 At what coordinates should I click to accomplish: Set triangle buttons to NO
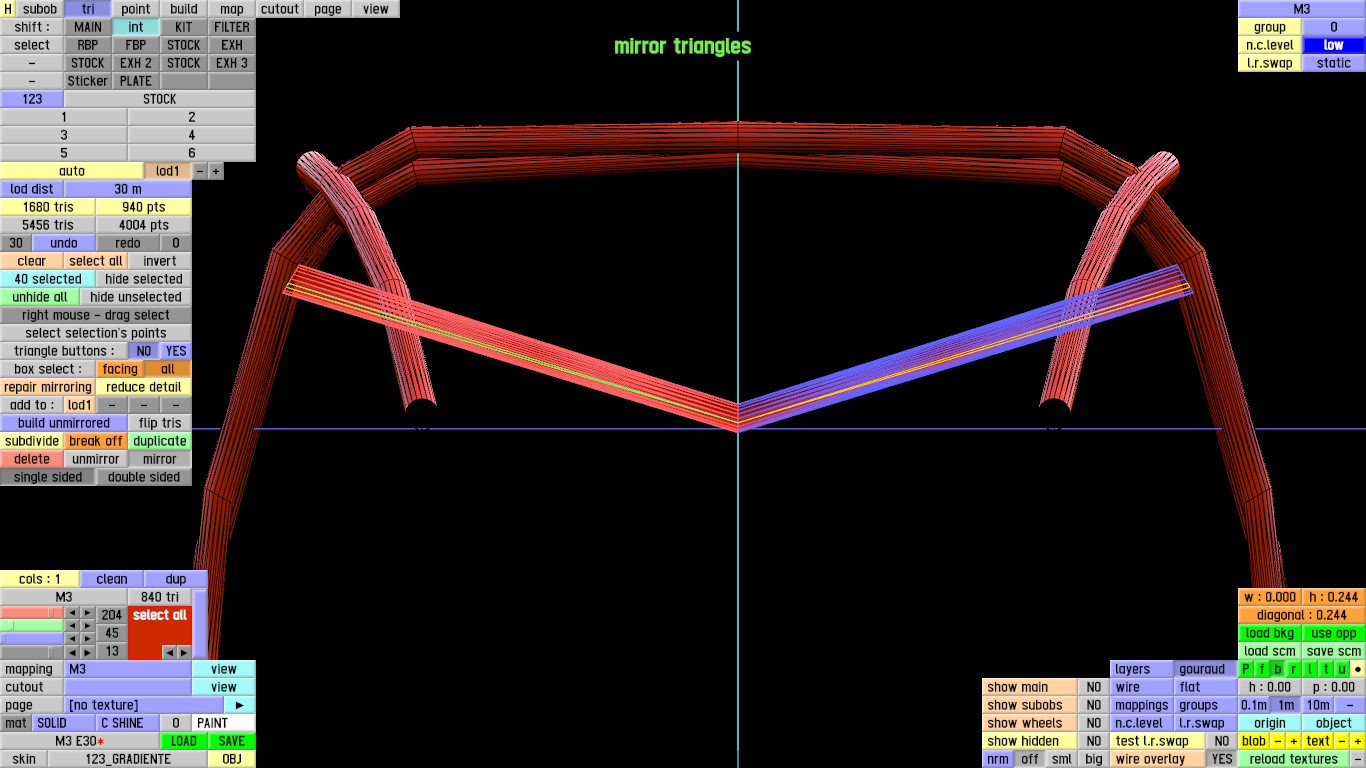click(x=144, y=351)
